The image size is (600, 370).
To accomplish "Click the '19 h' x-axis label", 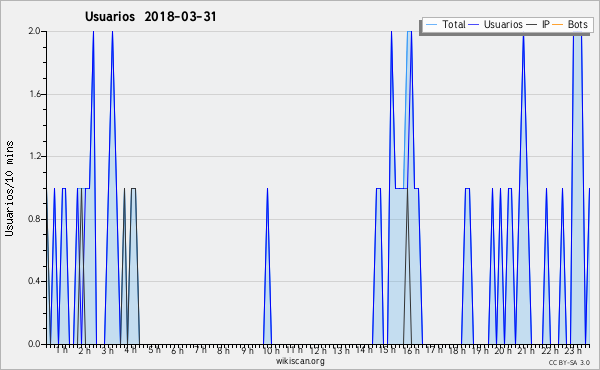I will click(x=481, y=350).
